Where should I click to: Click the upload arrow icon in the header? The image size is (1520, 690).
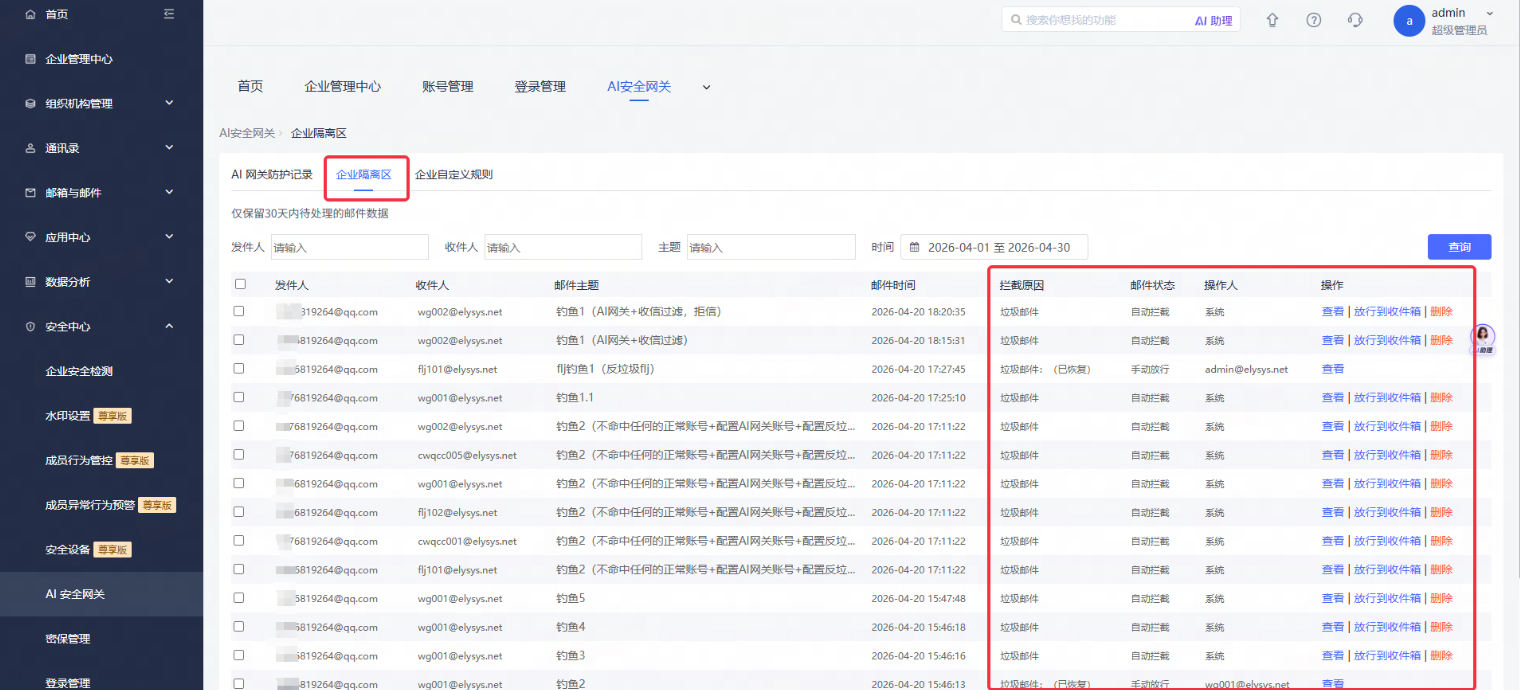click(x=1272, y=20)
